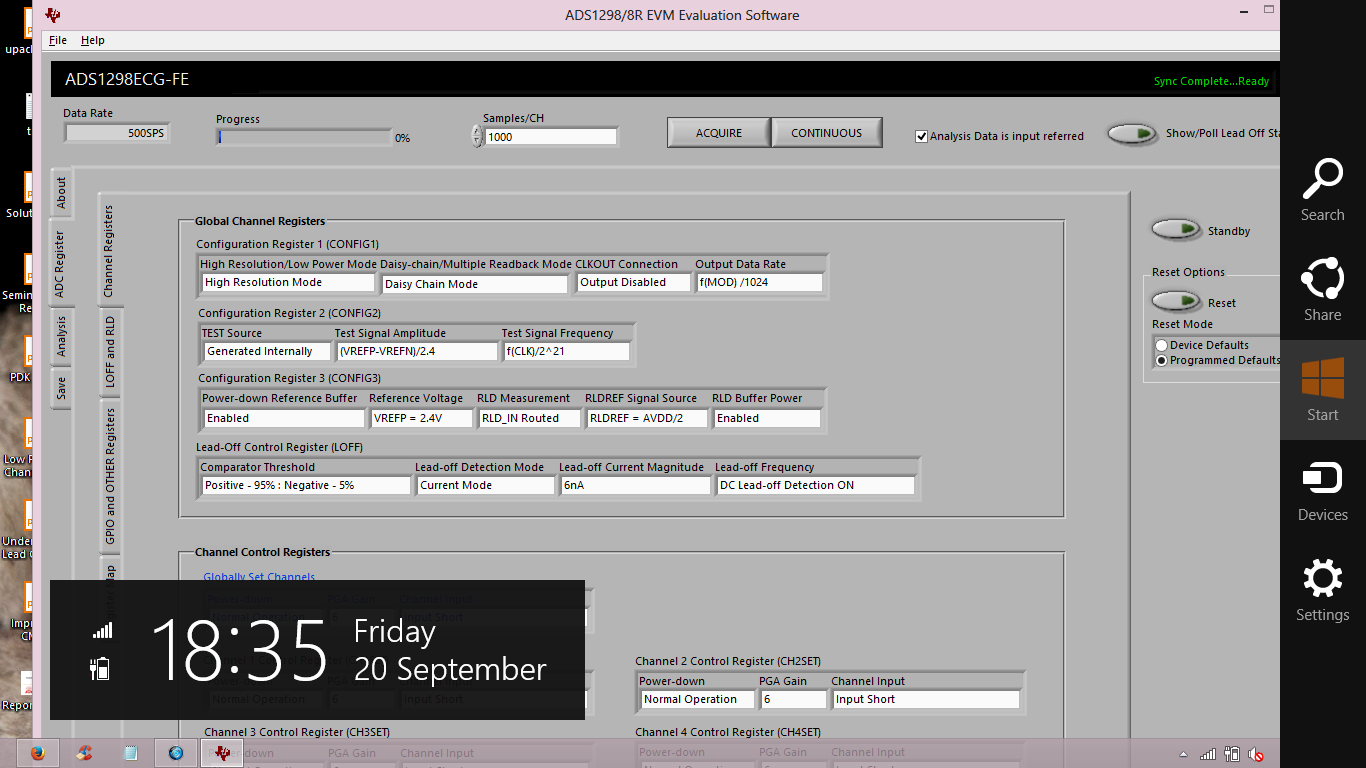Click the Data Rate 500SPS field

tap(117, 132)
